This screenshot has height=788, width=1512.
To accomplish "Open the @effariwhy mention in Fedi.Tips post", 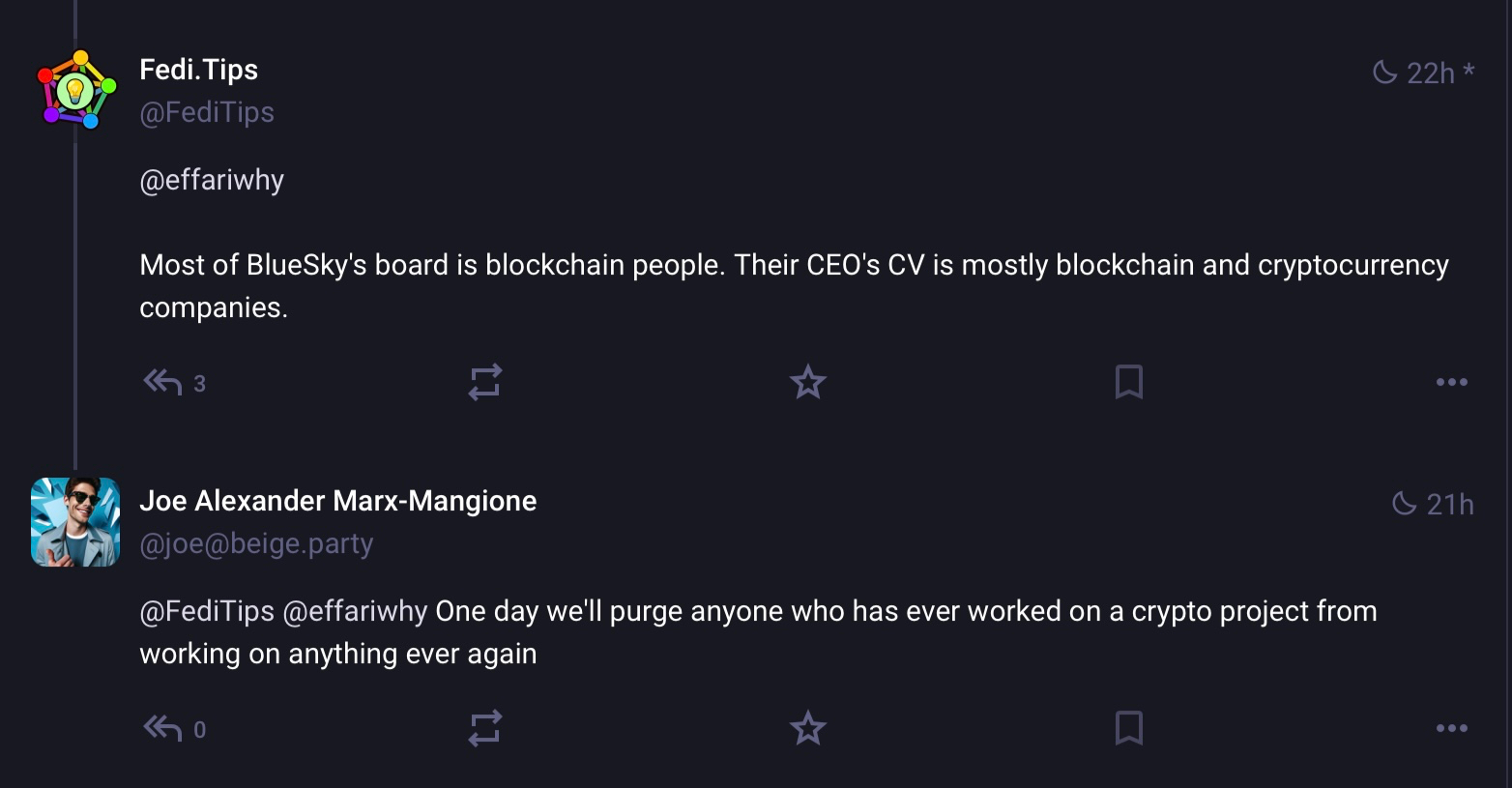I will pos(212,181).
